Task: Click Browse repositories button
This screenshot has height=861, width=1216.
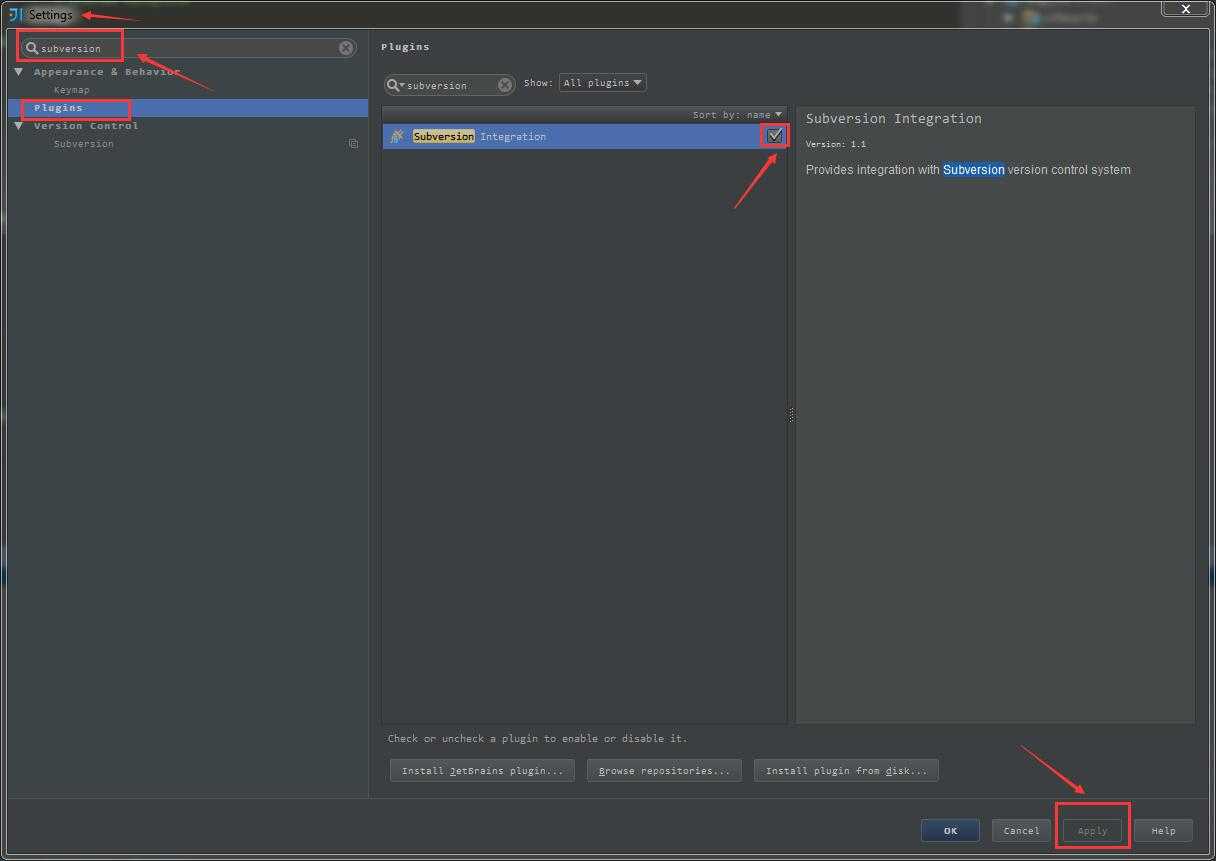Action: (x=664, y=770)
